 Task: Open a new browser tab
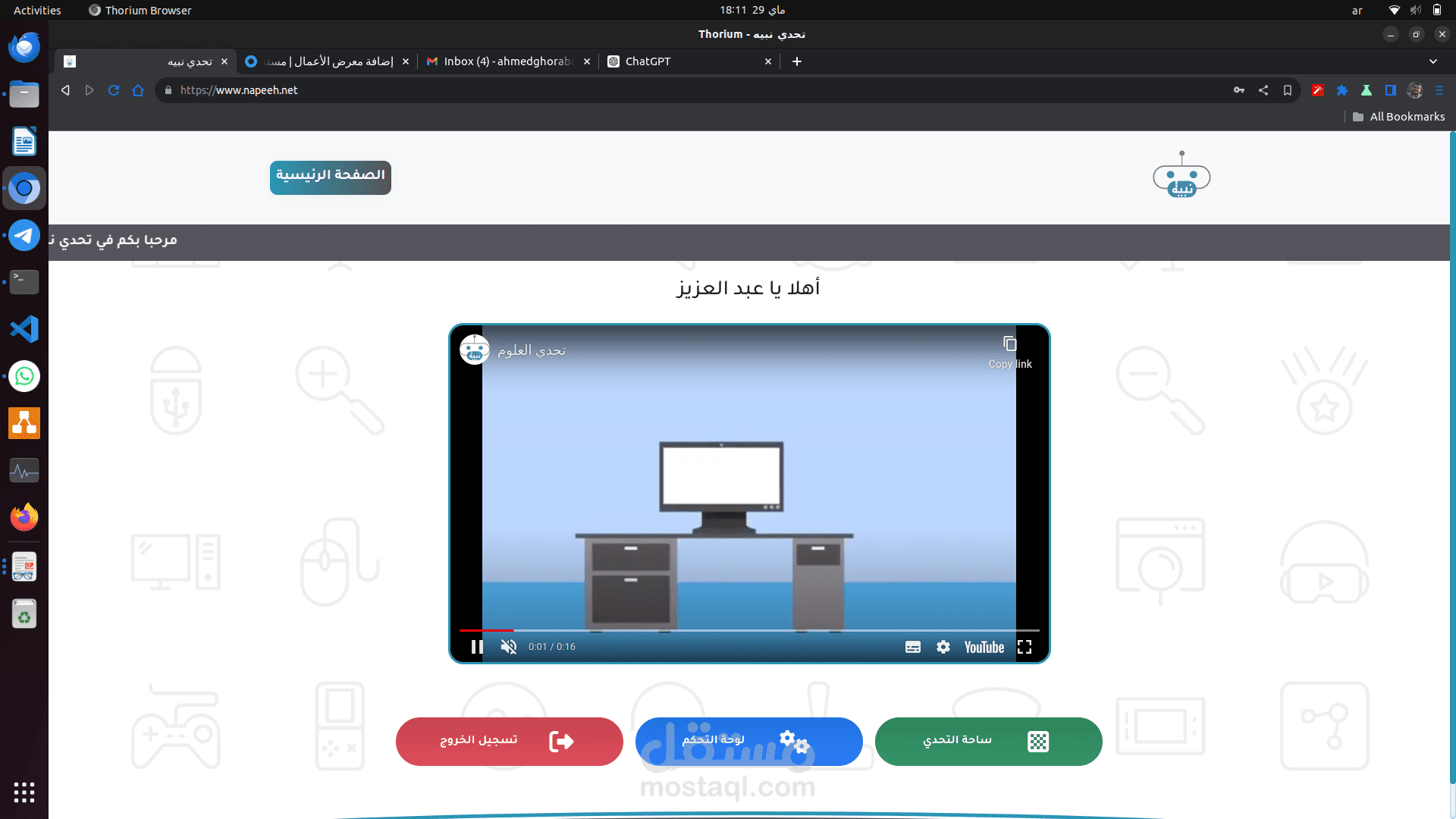[x=797, y=61]
